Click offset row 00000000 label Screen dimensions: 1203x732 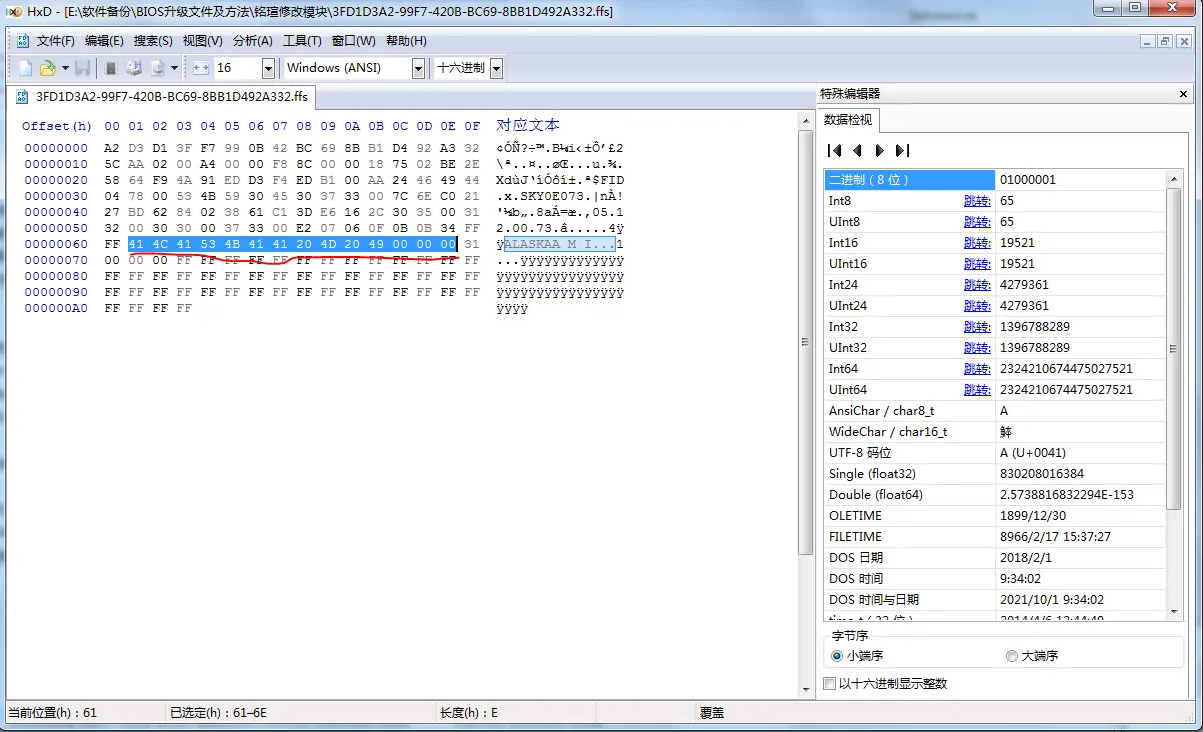coord(55,149)
